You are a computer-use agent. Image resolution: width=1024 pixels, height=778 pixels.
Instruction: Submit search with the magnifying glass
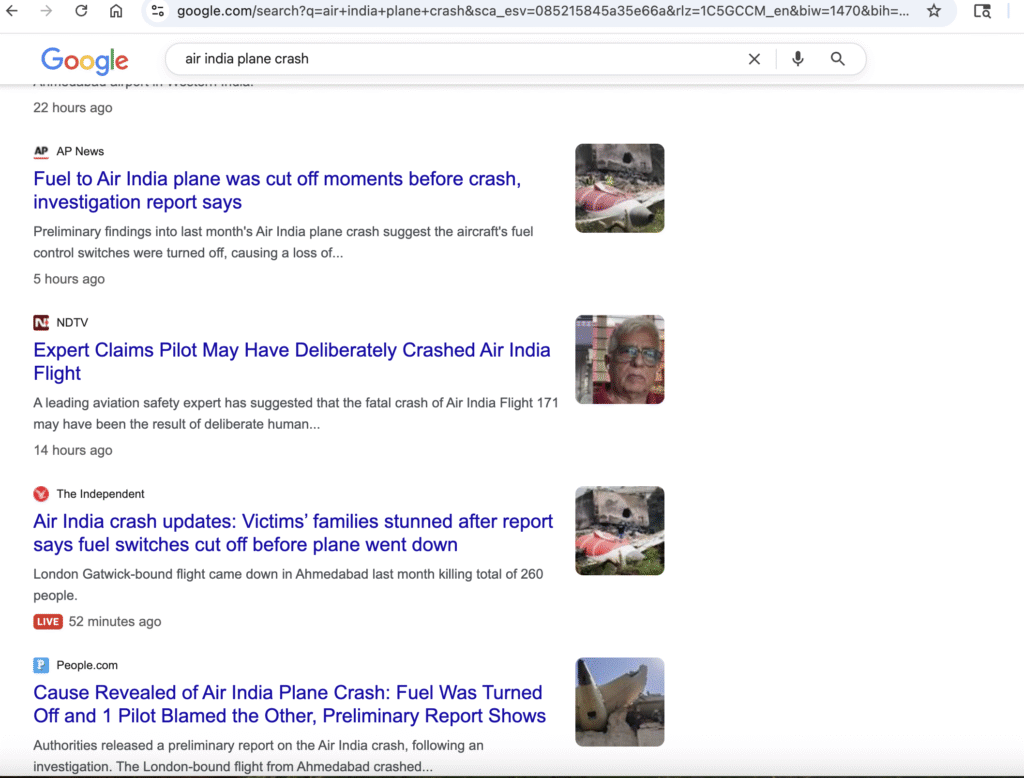coord(838,59)
